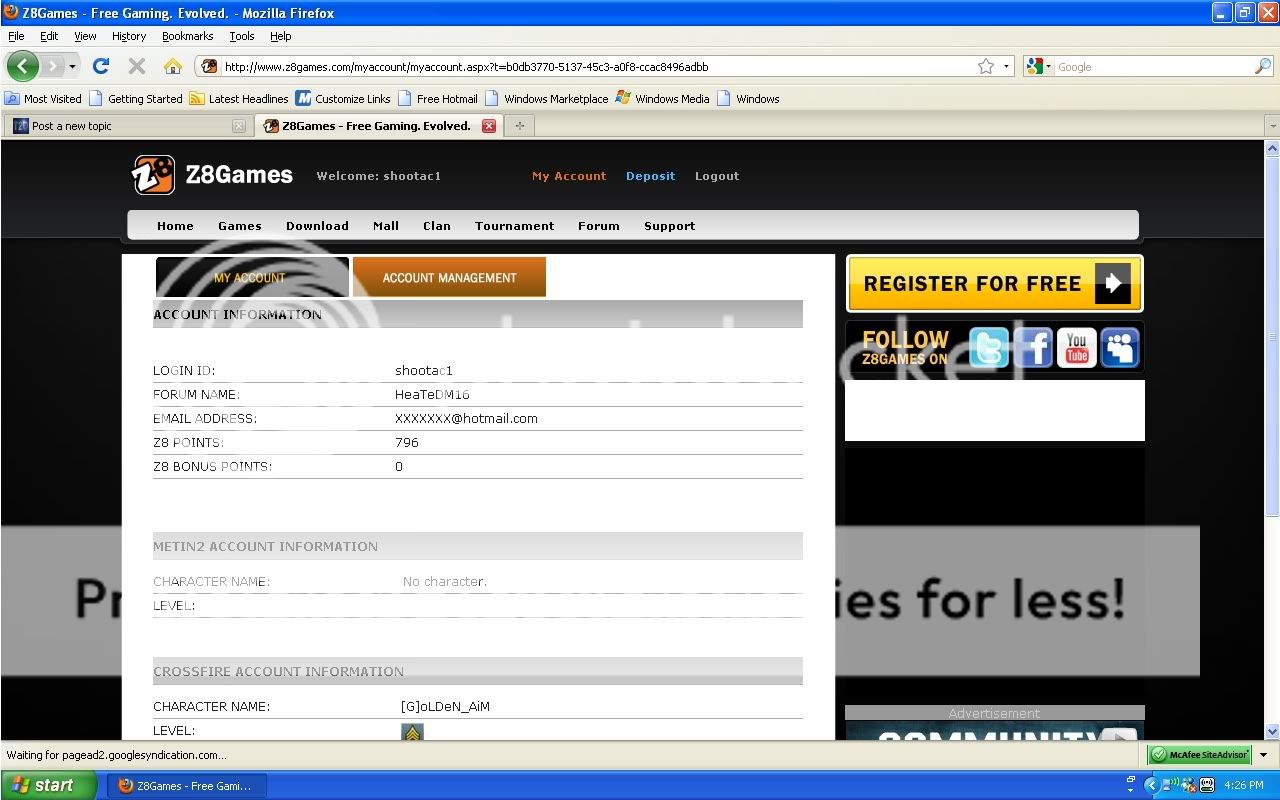Click the [G]oLDeN_AiM character name
Screen dimensions: 1280x800
click(x=445, y=706)
